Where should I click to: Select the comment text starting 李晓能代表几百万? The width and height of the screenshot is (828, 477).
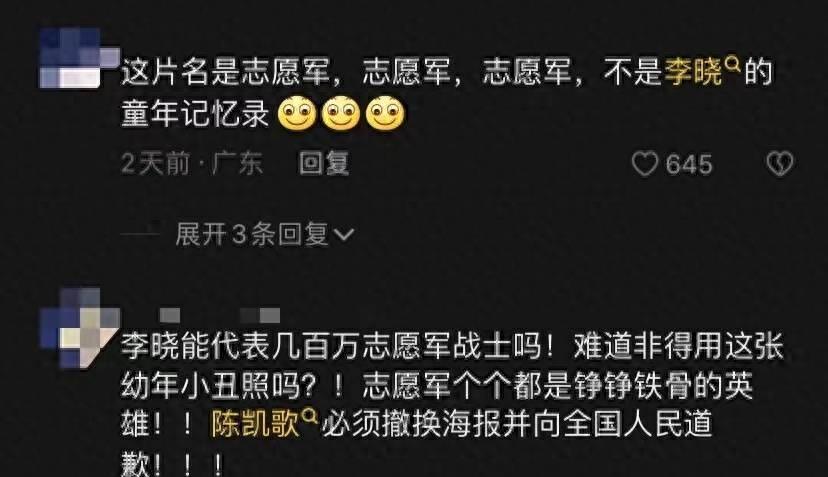(x=453, y=404)
